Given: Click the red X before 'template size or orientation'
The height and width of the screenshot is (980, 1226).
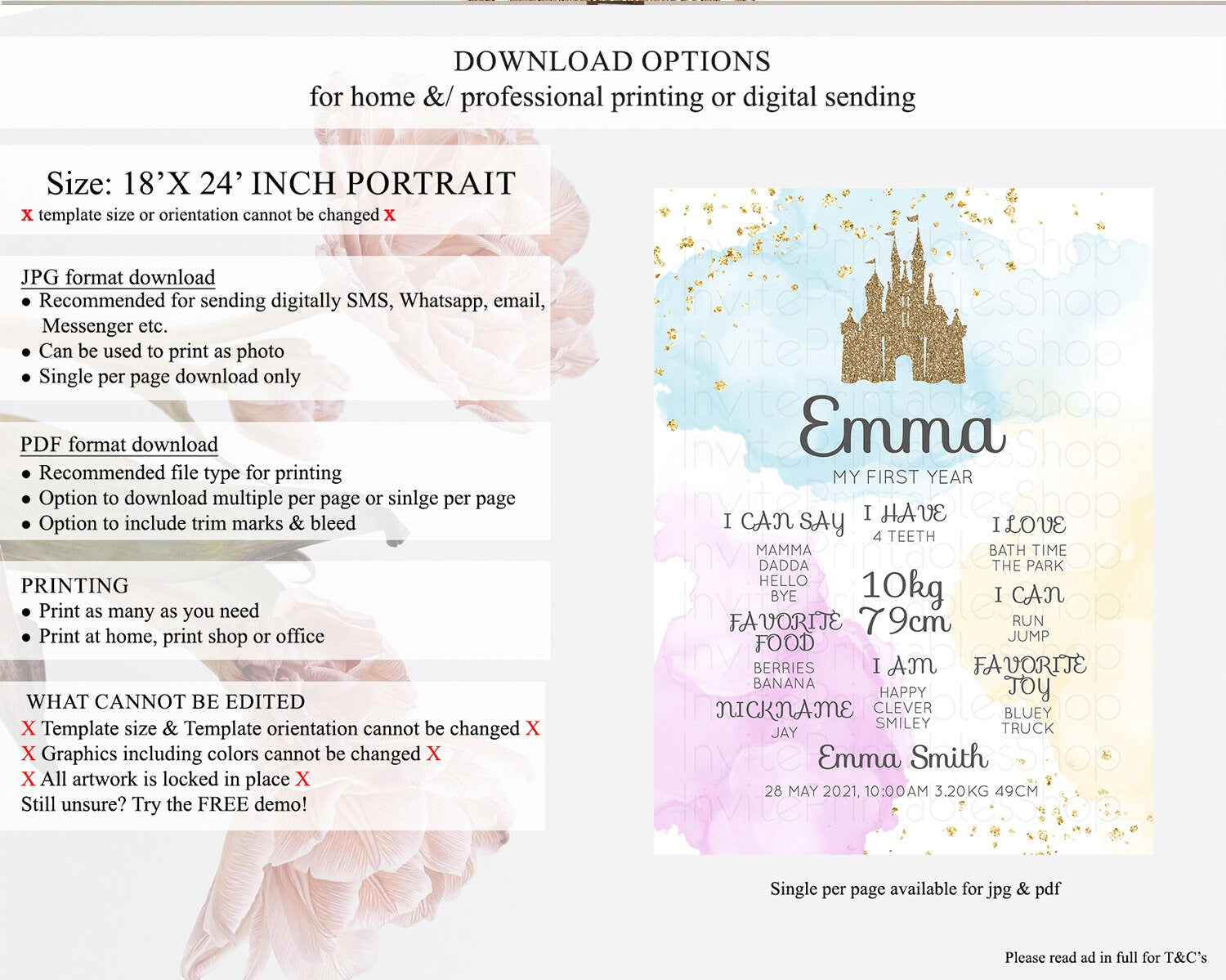Looking at the screenshot, I should coord(27,215).
